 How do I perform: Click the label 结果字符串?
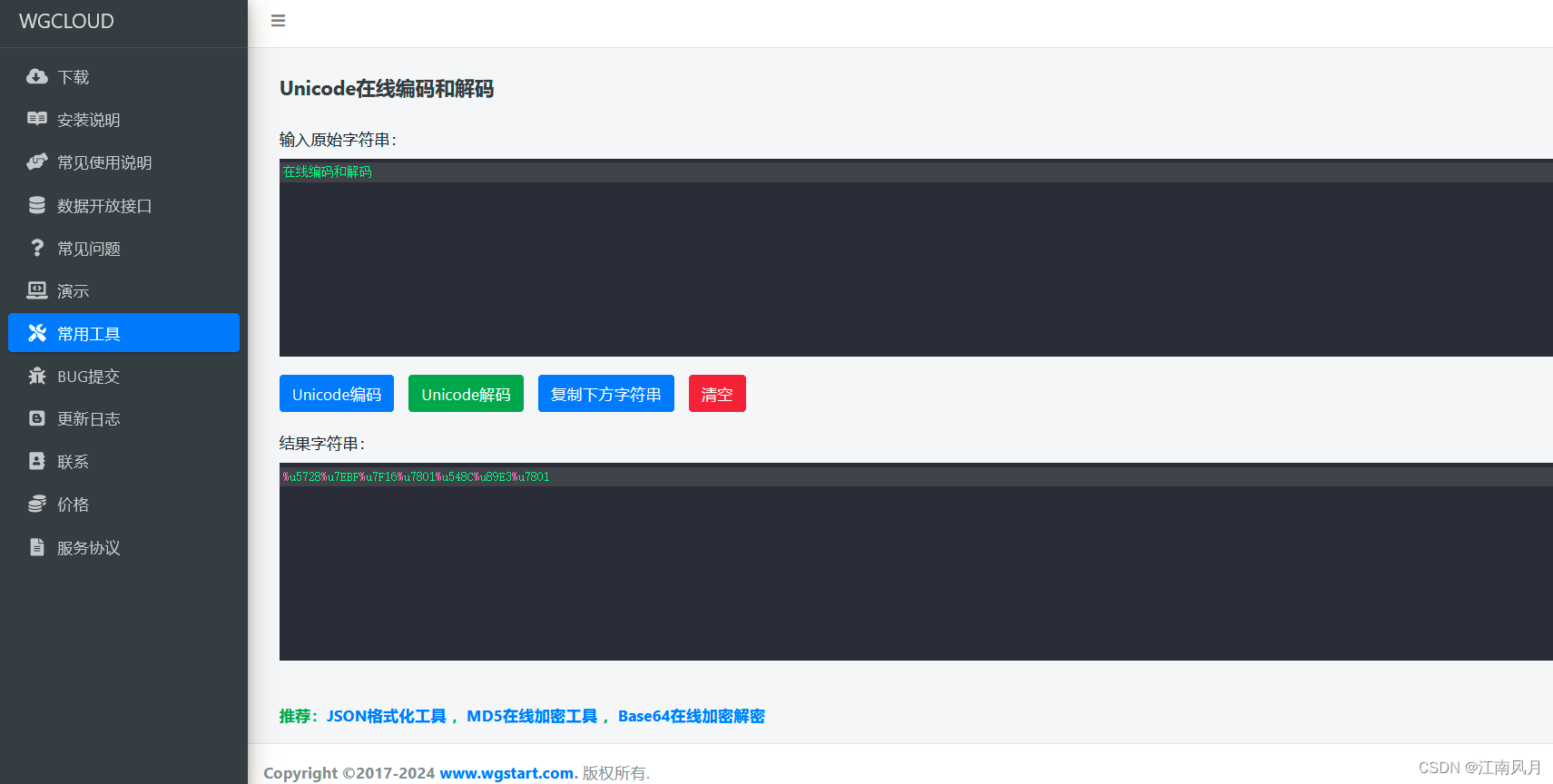tap(322, 444)
